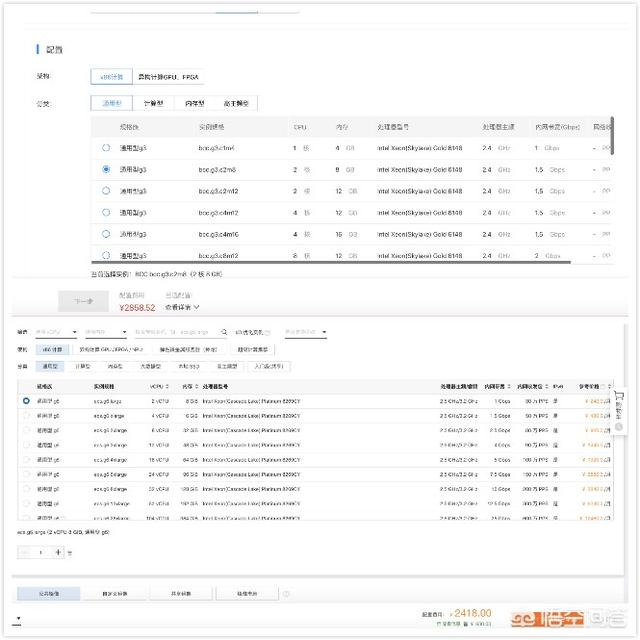Open the vCPU filter dropdown
The image size is (640, 640).
[56, 332]
